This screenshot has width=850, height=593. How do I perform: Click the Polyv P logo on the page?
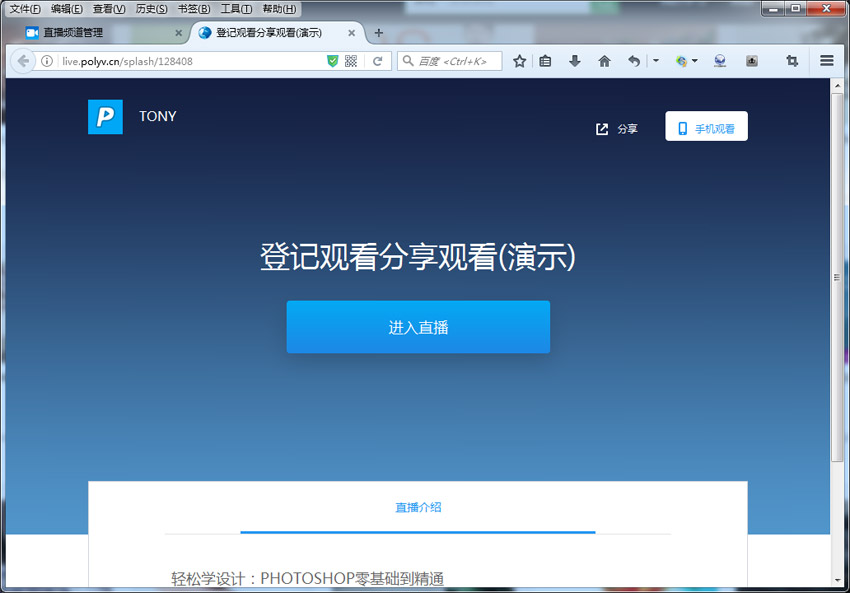point(105,118)
